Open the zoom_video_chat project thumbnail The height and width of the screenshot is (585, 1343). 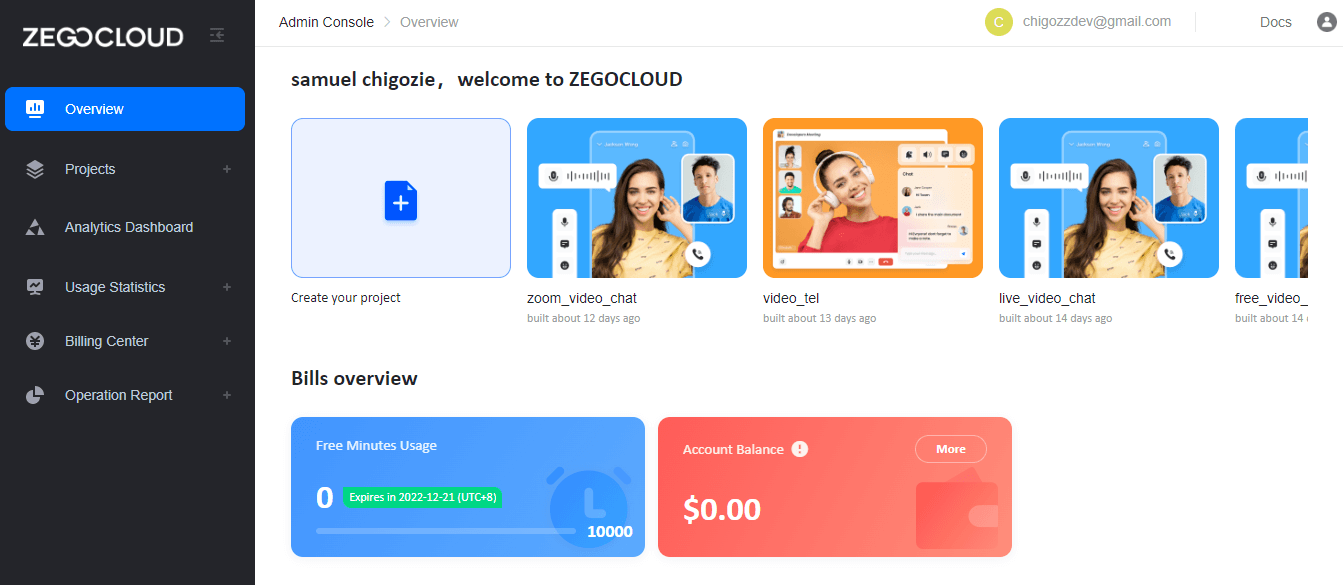click(636, 197)
